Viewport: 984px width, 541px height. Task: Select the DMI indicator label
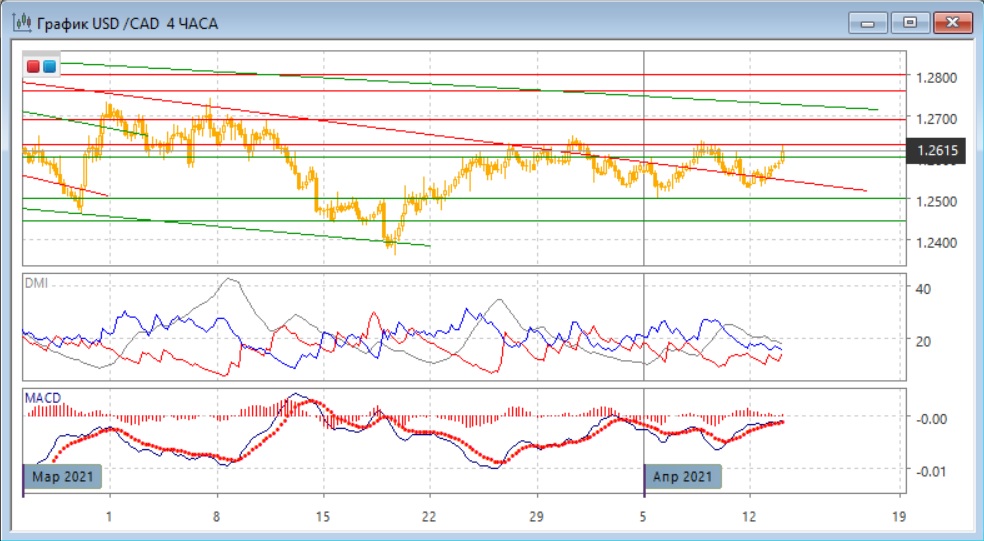click(x=35, y=284)
